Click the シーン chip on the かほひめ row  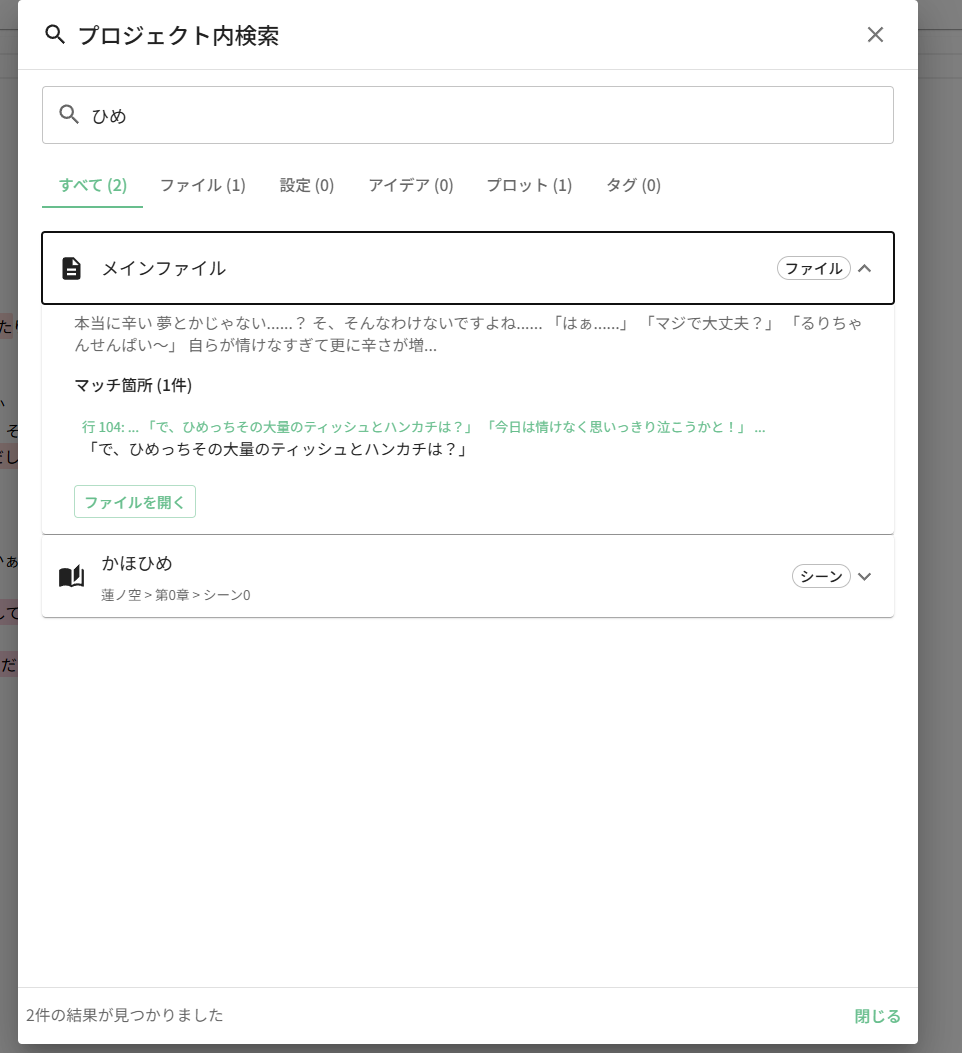click(821, 576)
